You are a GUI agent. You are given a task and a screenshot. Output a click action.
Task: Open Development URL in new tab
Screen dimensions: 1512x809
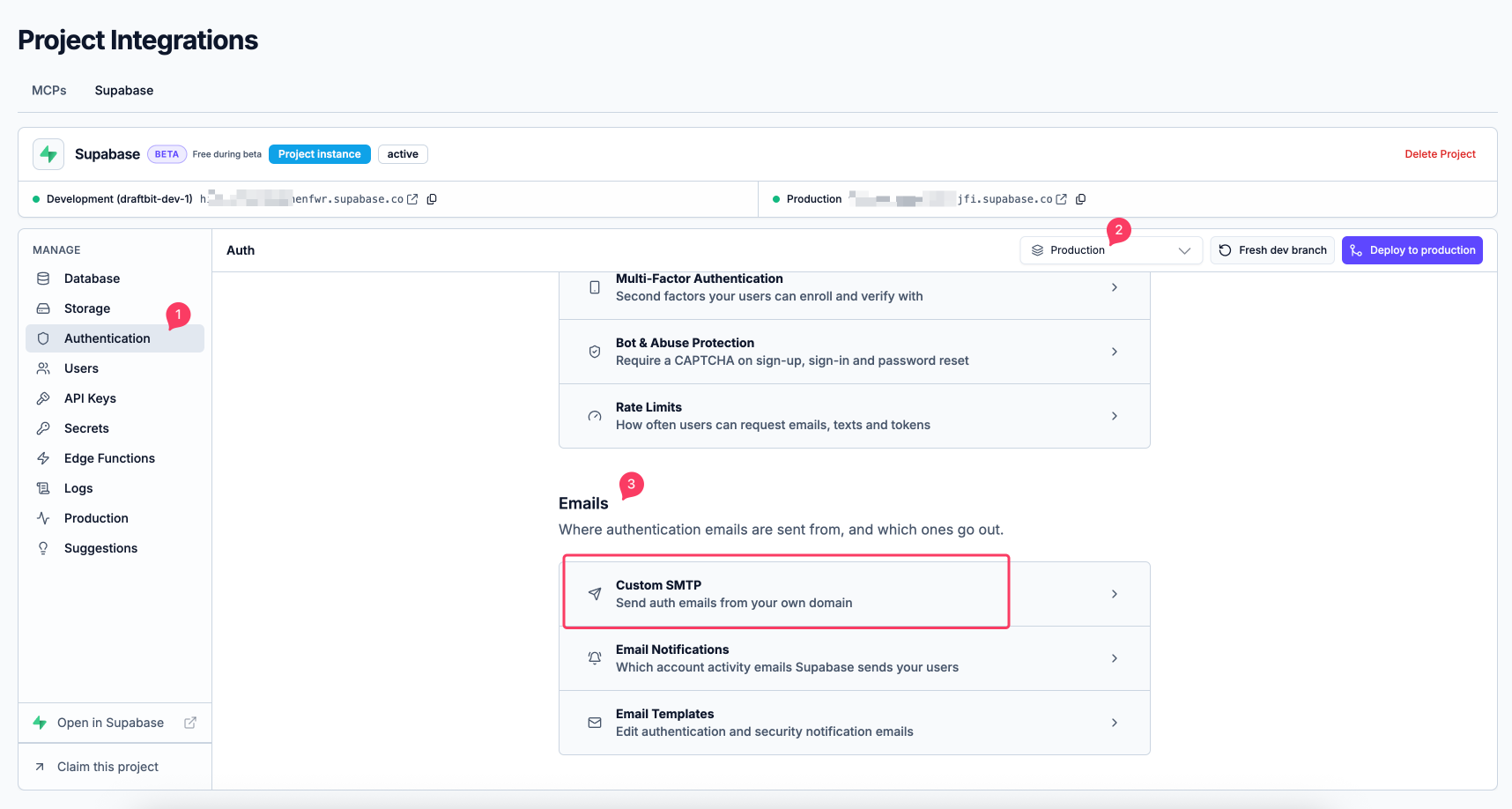pos(412,199)
